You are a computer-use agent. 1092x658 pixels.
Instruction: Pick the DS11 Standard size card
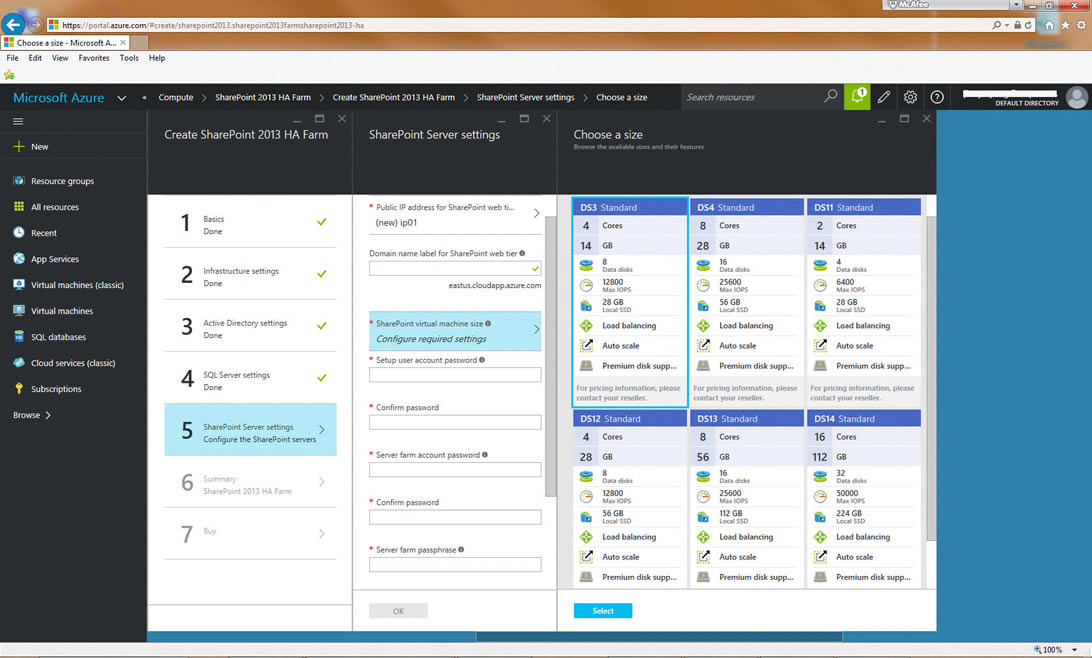pos(863,302)
